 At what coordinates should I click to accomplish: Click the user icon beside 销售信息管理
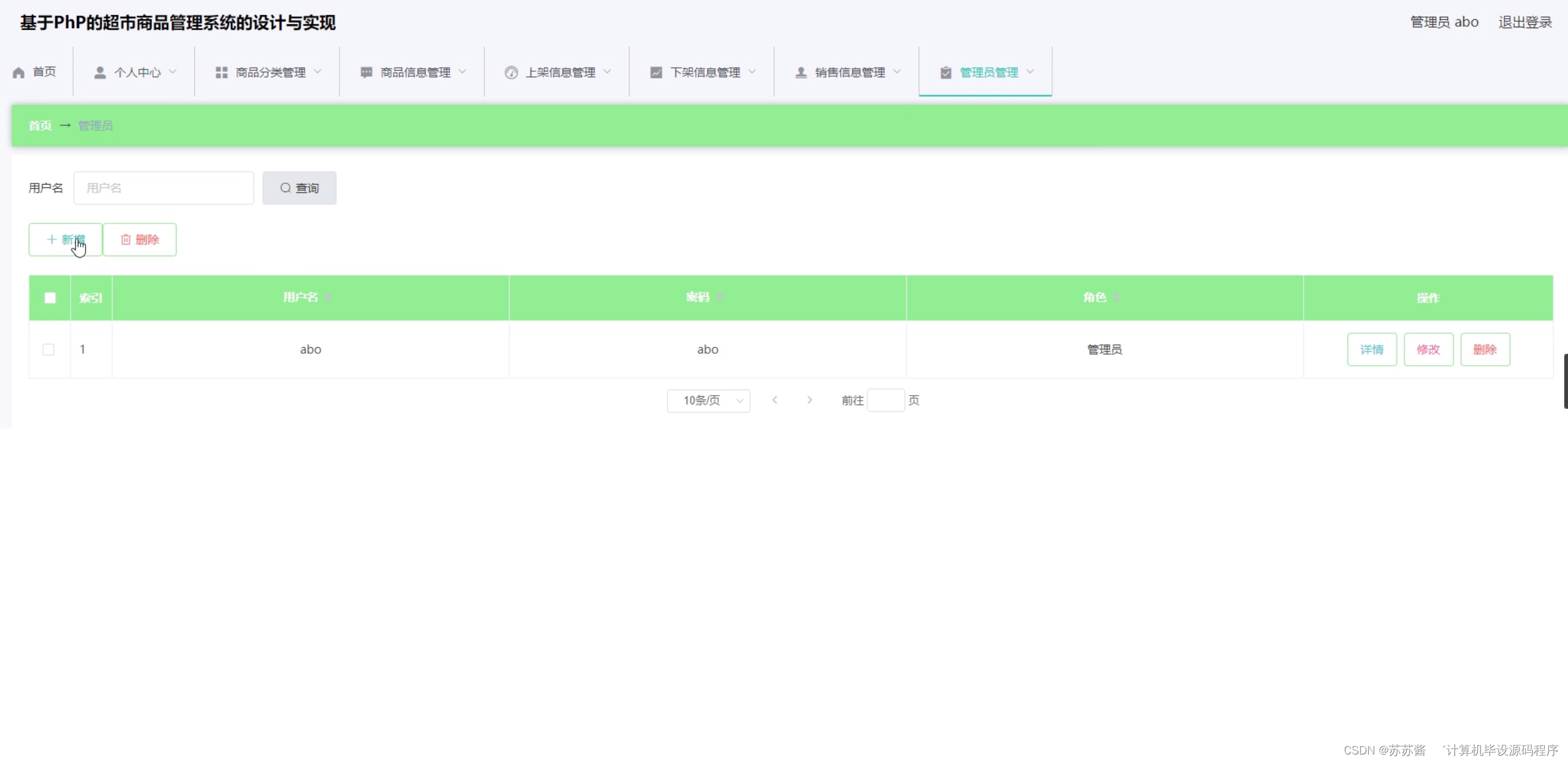tap(800, 72)
